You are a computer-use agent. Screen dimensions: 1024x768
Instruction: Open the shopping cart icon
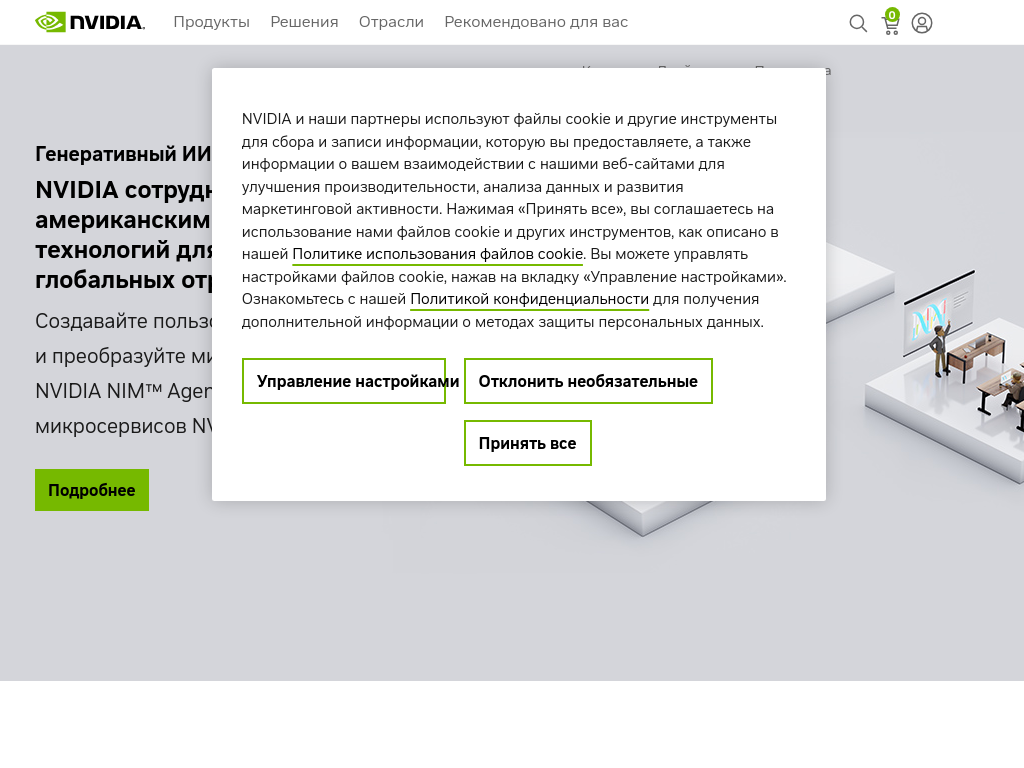tap(891, 22)
